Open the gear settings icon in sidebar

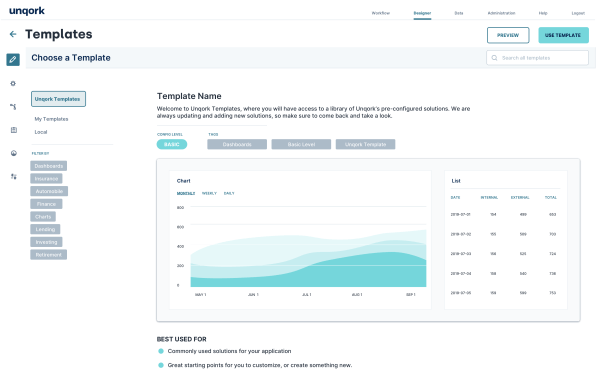(x=13, y=83)
